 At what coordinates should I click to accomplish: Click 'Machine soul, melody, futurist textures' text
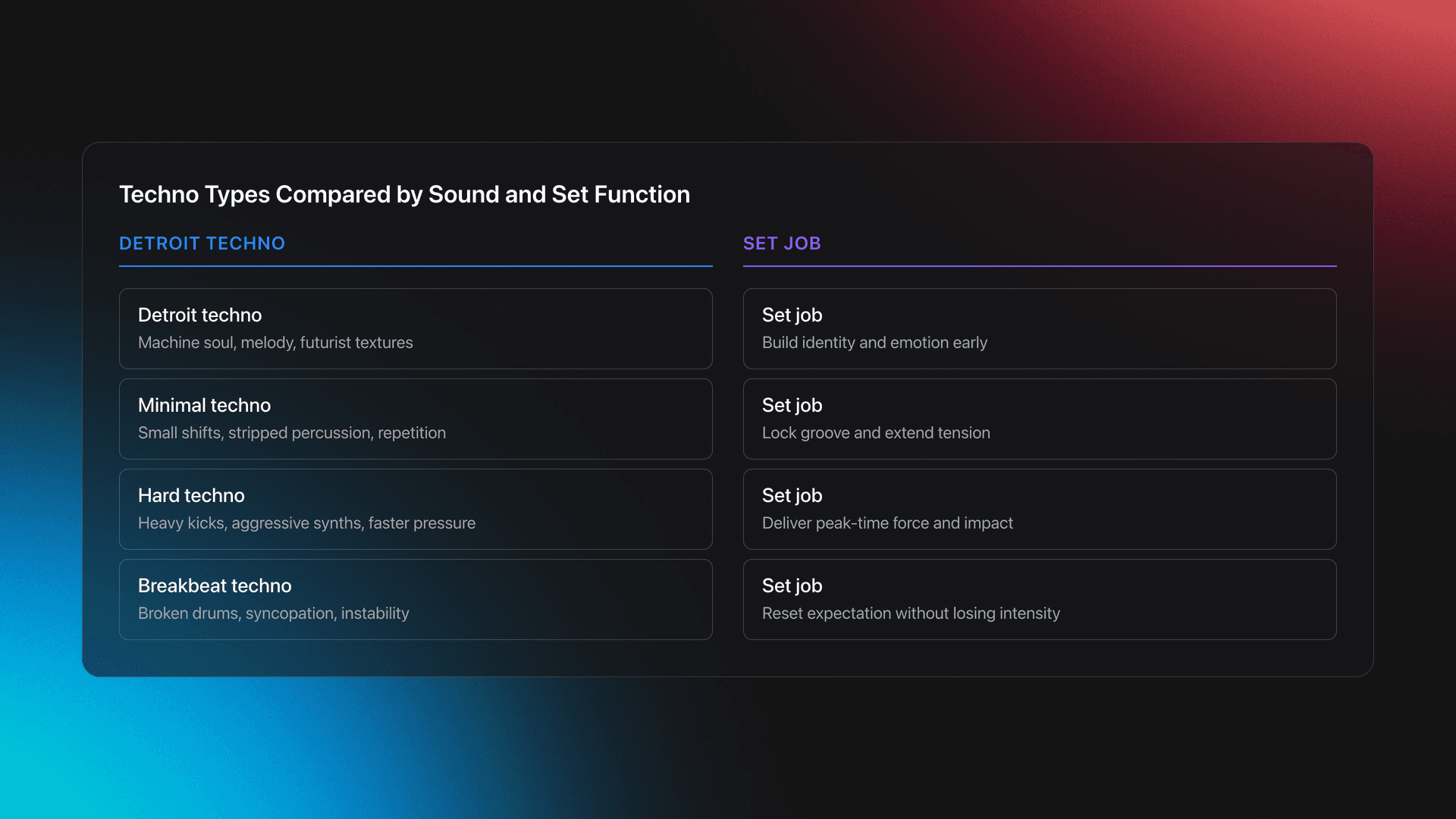[275, 343]
